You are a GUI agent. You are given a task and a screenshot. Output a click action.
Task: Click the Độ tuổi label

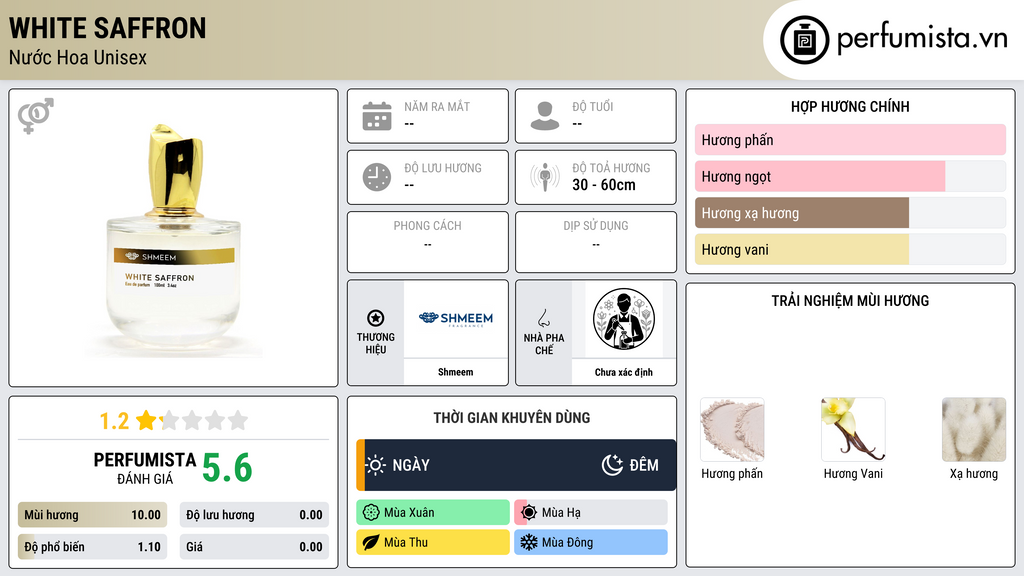click(593, 106)
